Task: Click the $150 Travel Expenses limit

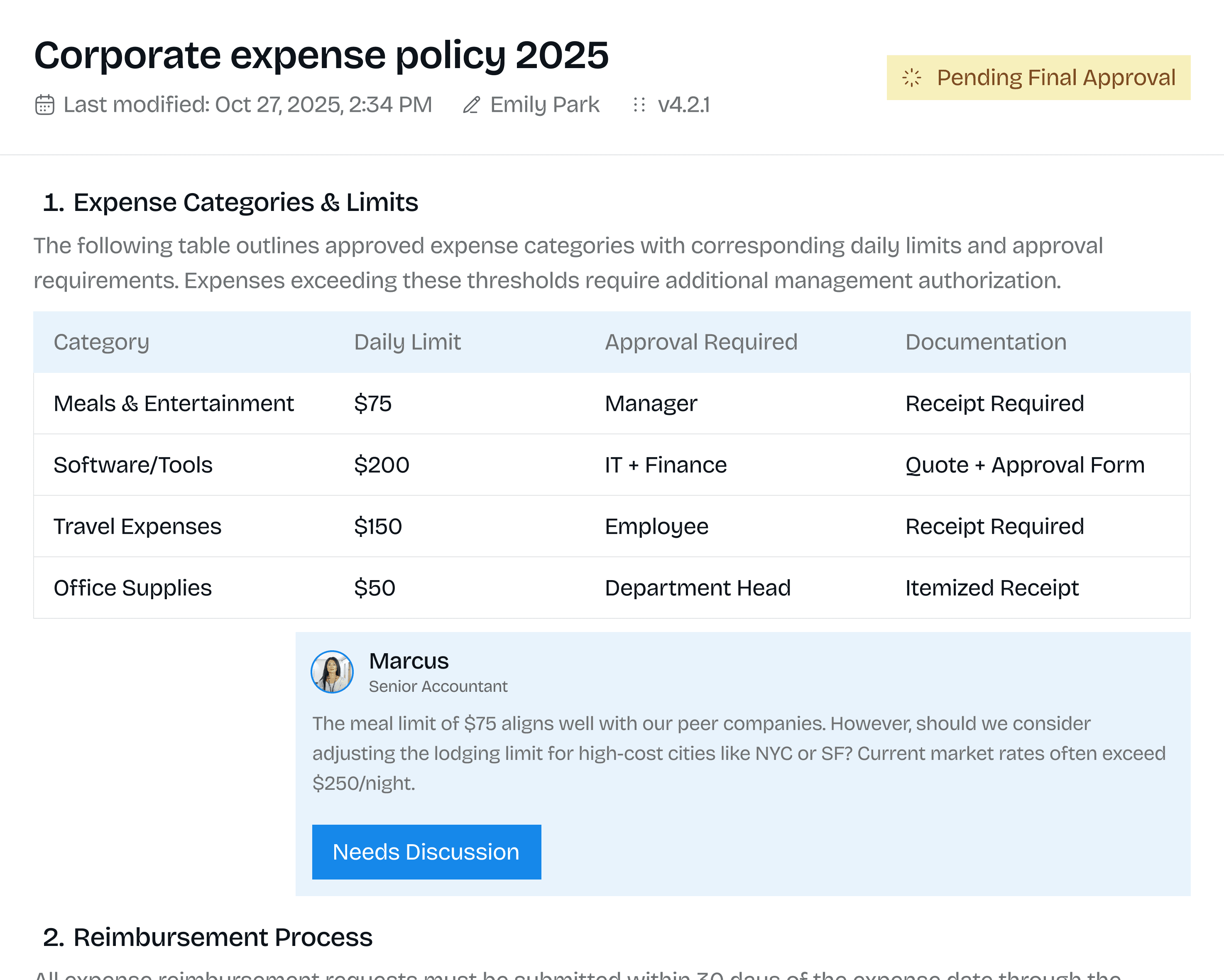Action: pyautogui.click(x=377, y=527)
